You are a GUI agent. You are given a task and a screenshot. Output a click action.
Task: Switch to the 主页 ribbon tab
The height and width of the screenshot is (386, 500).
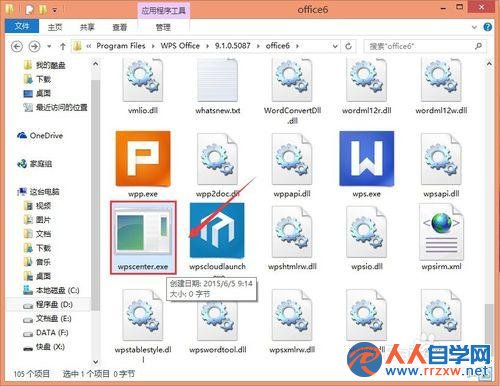55,27
